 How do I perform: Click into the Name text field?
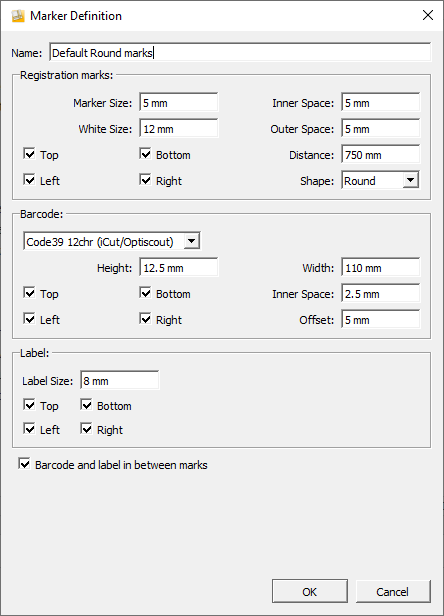[240, 52]
